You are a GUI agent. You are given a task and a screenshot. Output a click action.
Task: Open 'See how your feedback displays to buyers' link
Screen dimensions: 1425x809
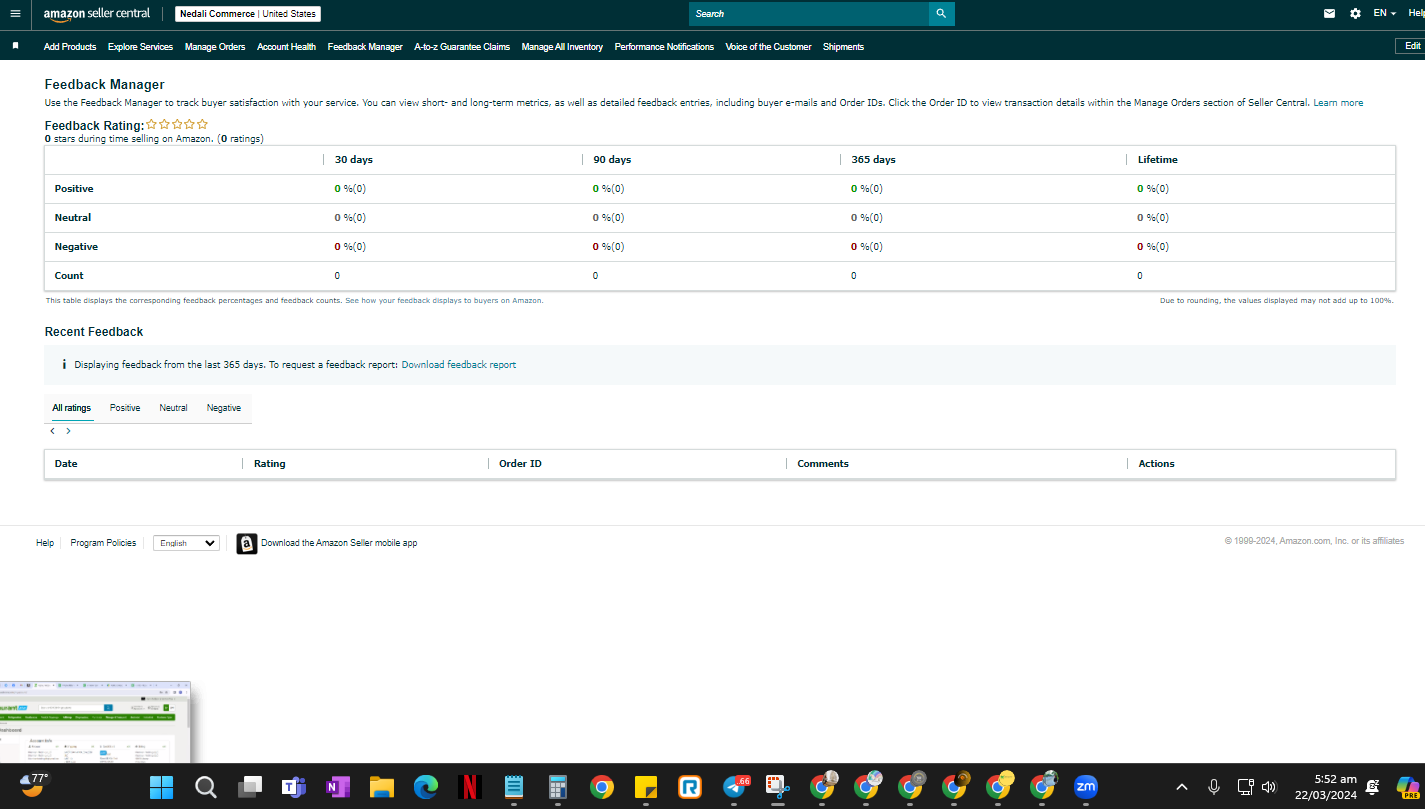[x=444, y=300]
